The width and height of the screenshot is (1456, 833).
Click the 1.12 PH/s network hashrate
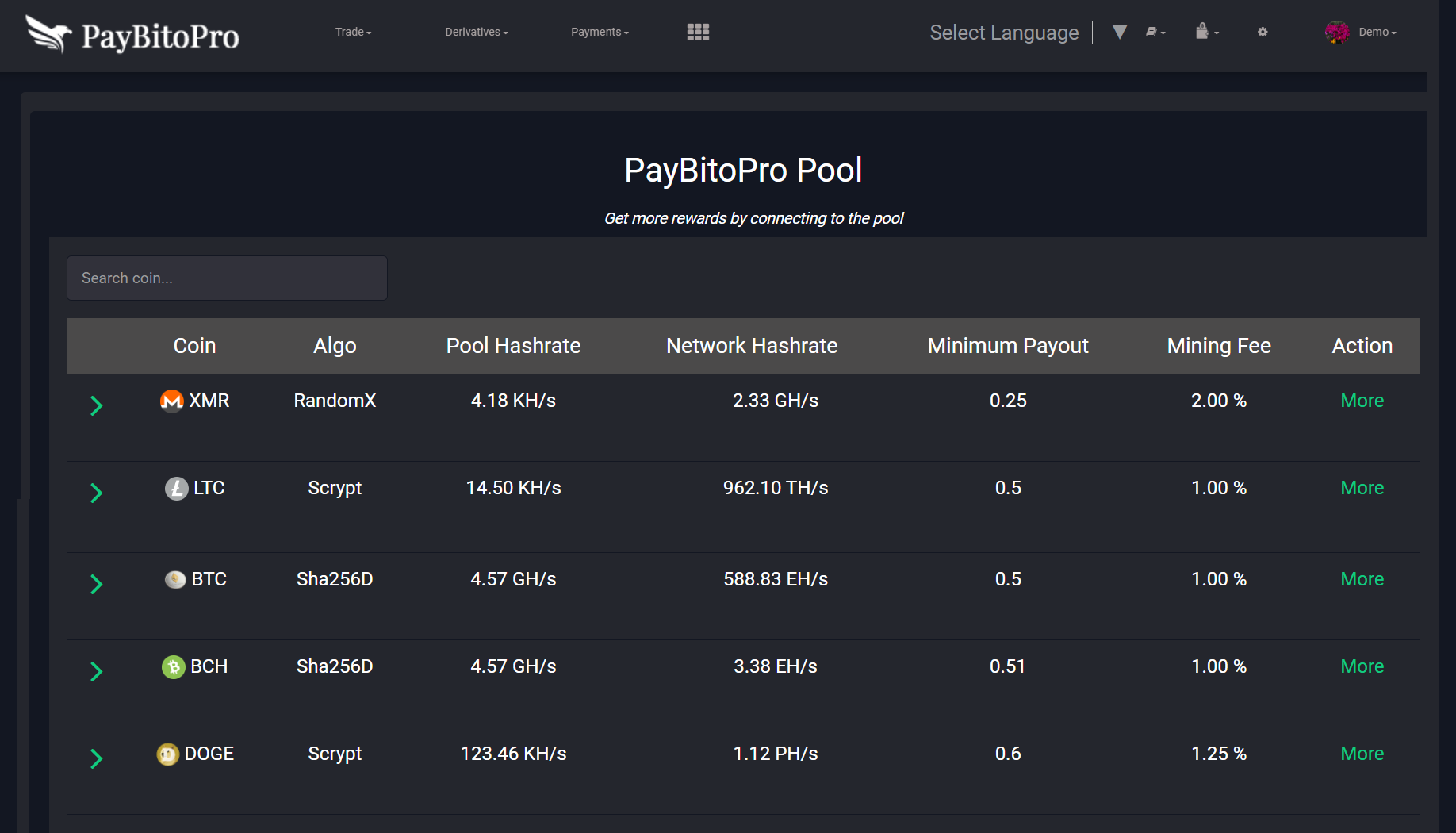click(x=776, y=754)
